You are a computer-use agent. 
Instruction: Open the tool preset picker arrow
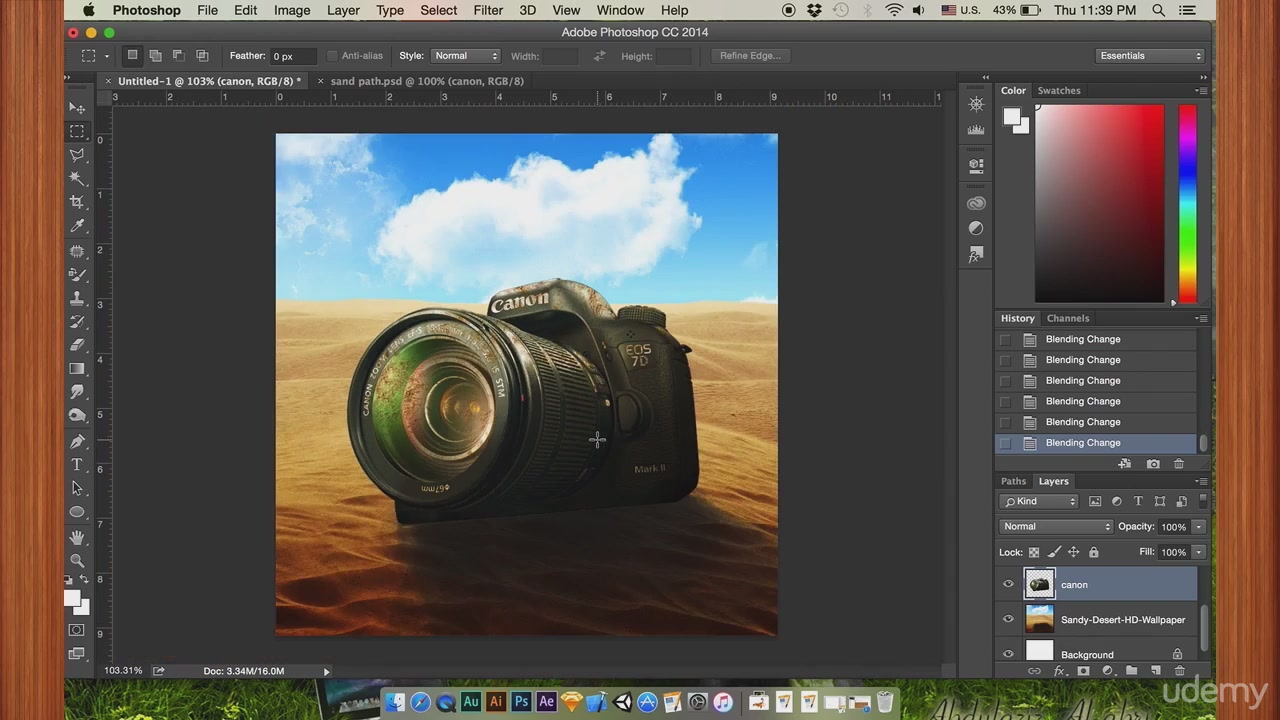tap(106, 56)
